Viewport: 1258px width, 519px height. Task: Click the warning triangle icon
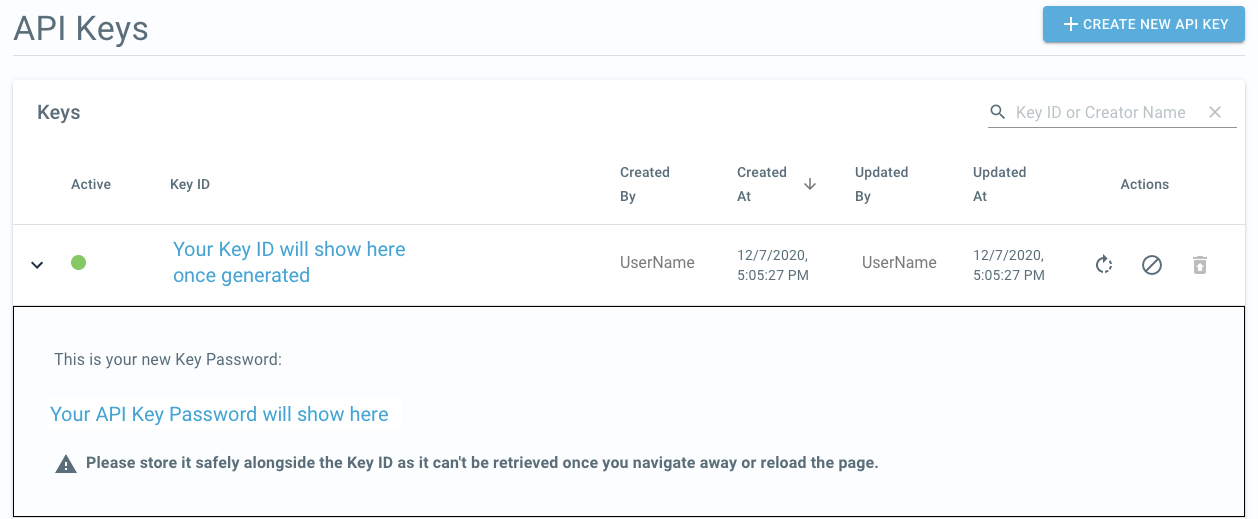(66, 464)
